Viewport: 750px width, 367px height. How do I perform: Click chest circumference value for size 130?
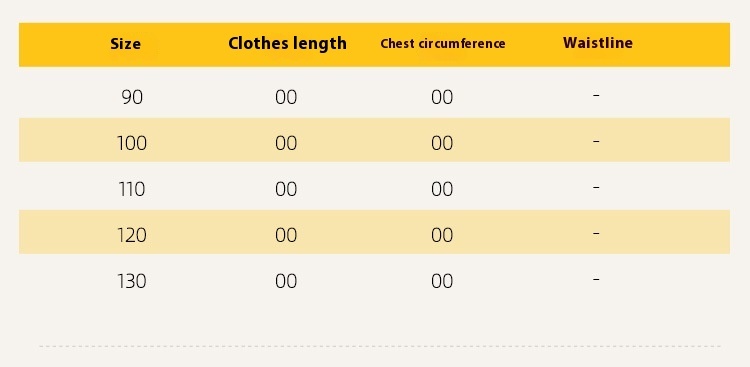(442, 281)
